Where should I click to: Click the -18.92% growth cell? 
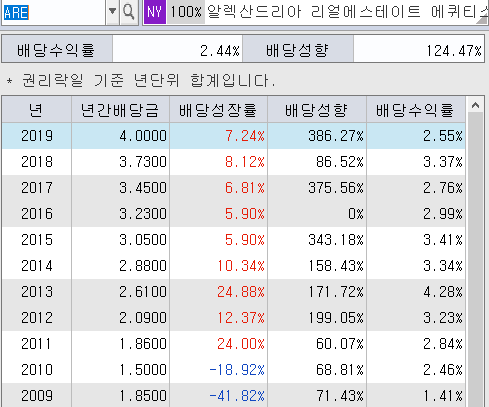tap(218, 370)
